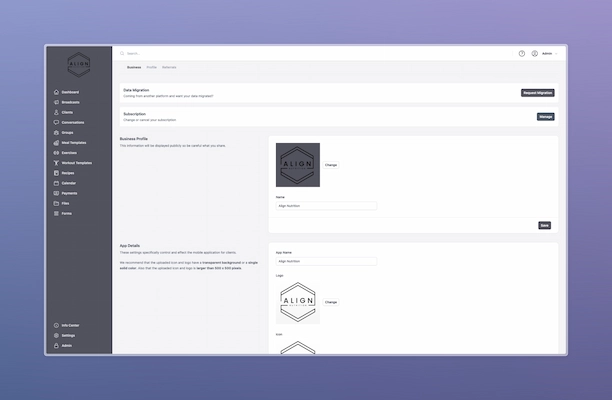Open Meal Templates via its sidebar icon
612x400 pixels.
click(x=56, y=143)
